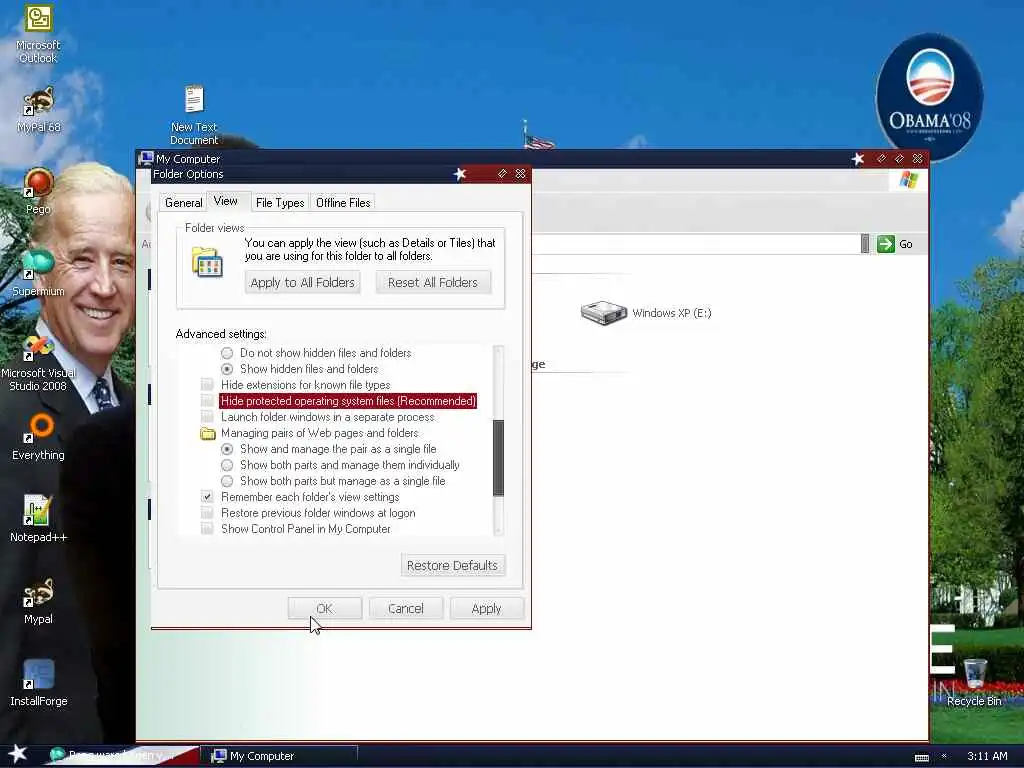Close the My Computer window
This screenshot has height=768, width=1024.
[x=918, y=158]
